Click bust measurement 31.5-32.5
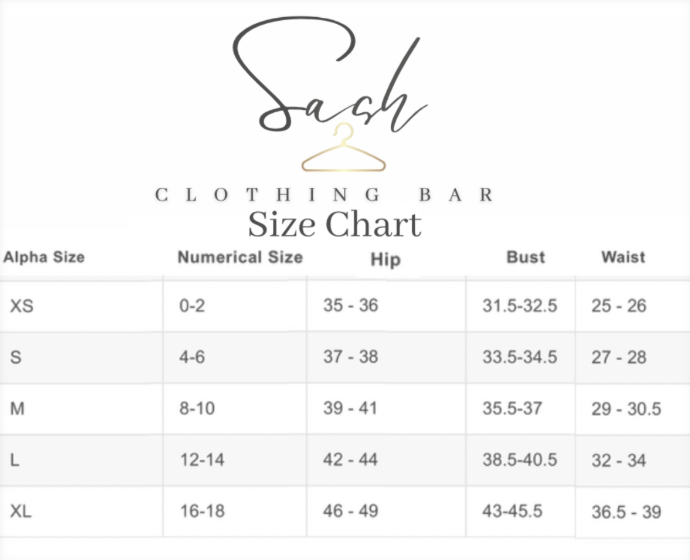Image resolution: width=690 pixels, height=560 pixels. pos(519,306)
